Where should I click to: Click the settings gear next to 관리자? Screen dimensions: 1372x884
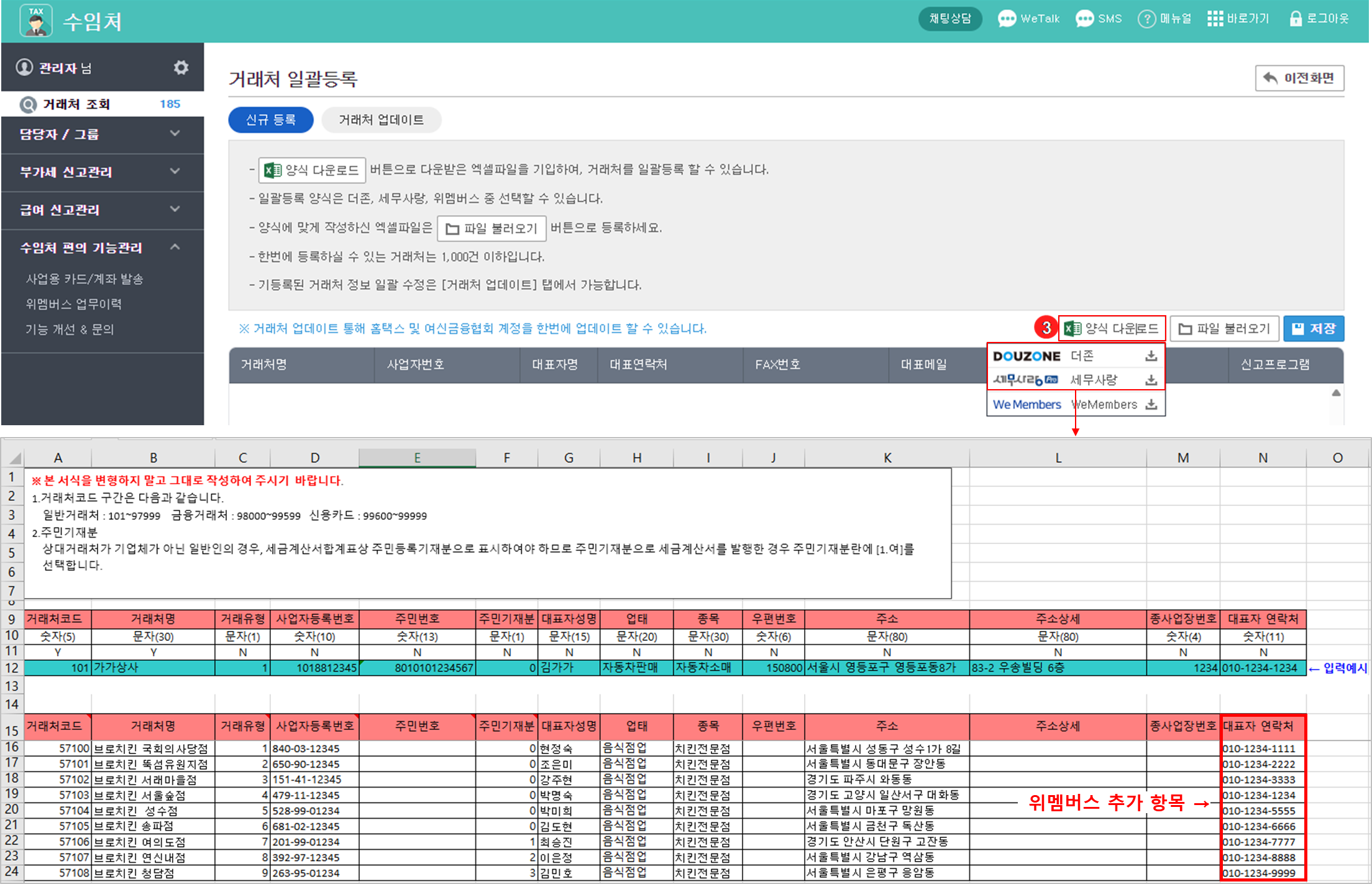pos(181,67)
